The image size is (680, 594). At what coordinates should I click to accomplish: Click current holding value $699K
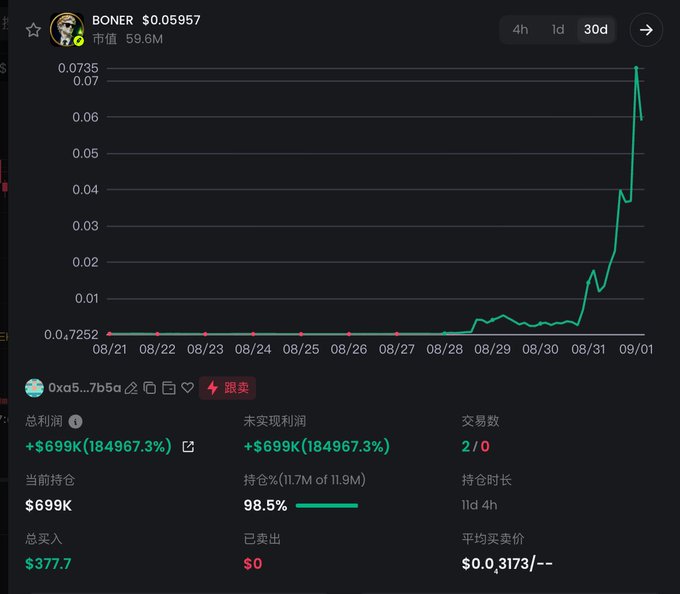(48, 506)
